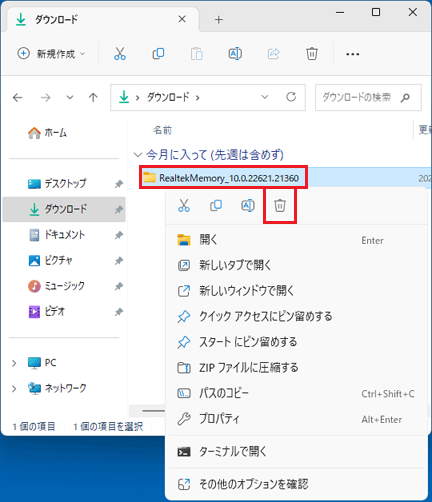
Task: Select PC in the navigation pane
Action: (42, 363)
